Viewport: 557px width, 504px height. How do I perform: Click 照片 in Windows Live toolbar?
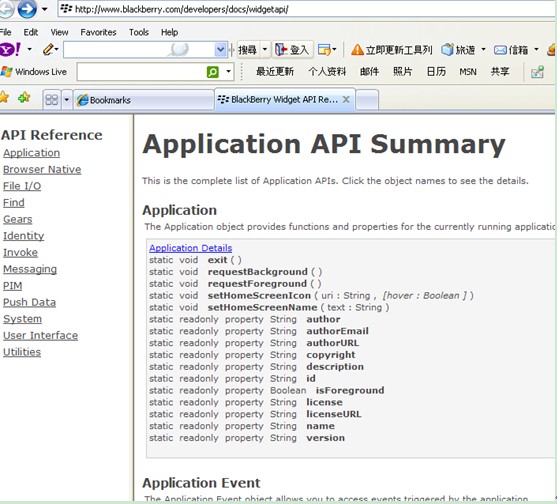[x=402, y=72]
